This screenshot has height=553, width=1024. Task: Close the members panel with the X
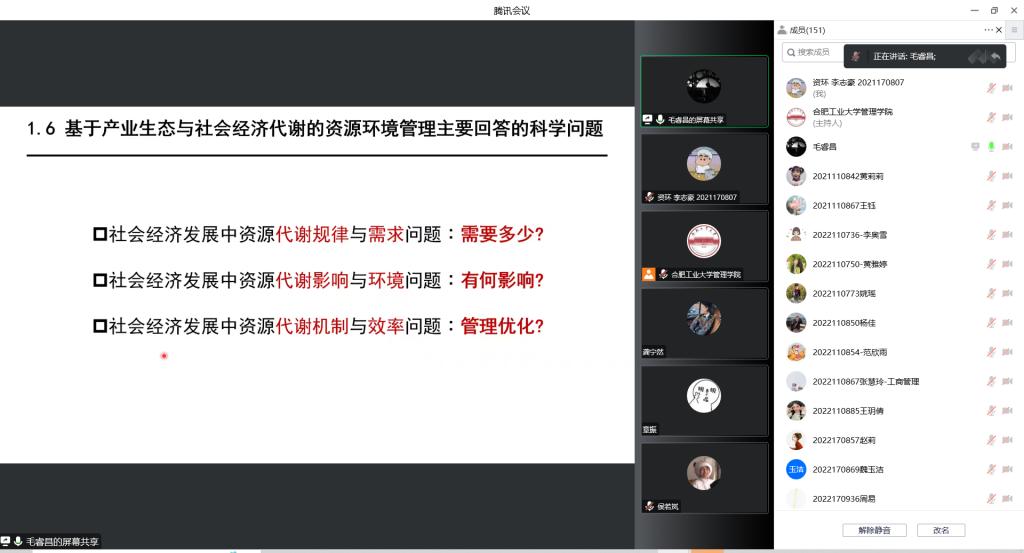pyautogui.click(x=999, y=30)
